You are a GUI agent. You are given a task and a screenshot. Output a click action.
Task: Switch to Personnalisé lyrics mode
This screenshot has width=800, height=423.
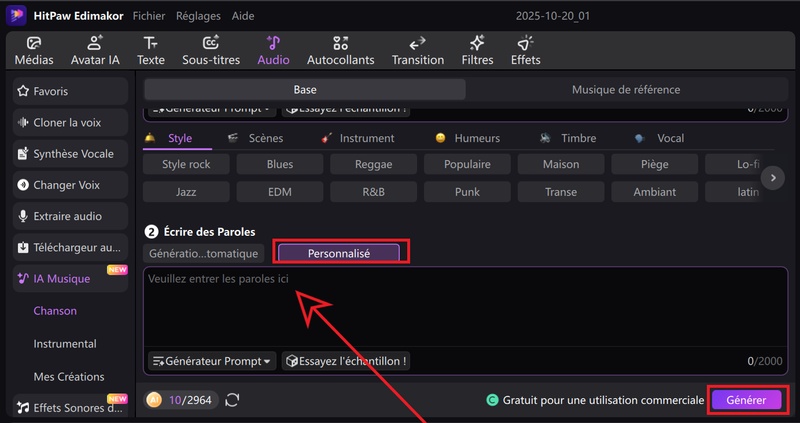pos(339,254)
